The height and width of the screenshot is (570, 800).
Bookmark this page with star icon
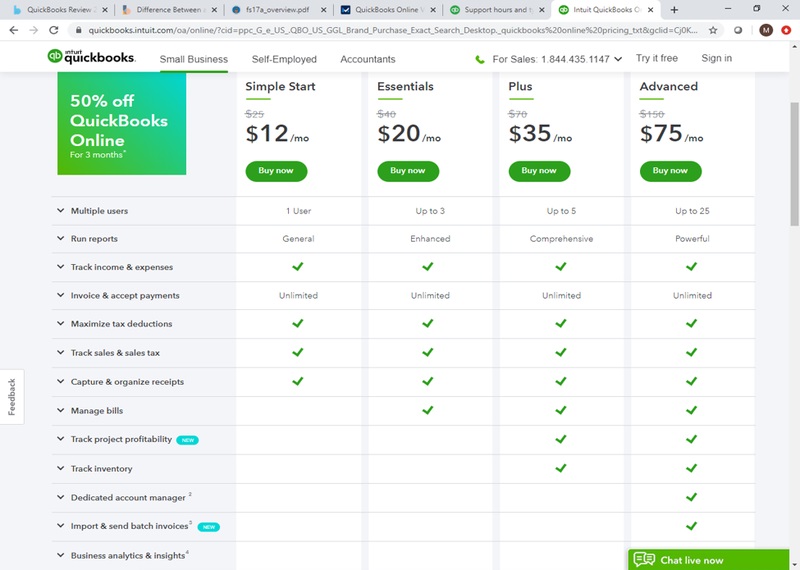point(713,30)
